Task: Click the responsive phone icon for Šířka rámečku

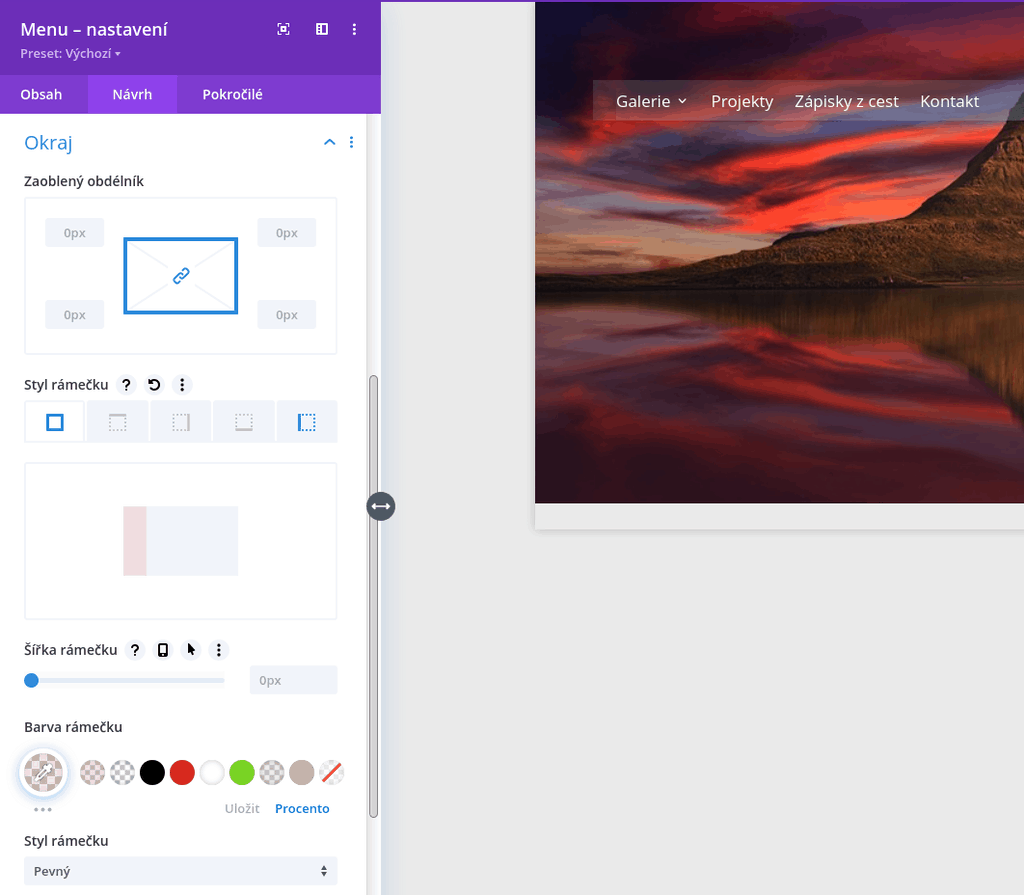Action: [163, 649]
